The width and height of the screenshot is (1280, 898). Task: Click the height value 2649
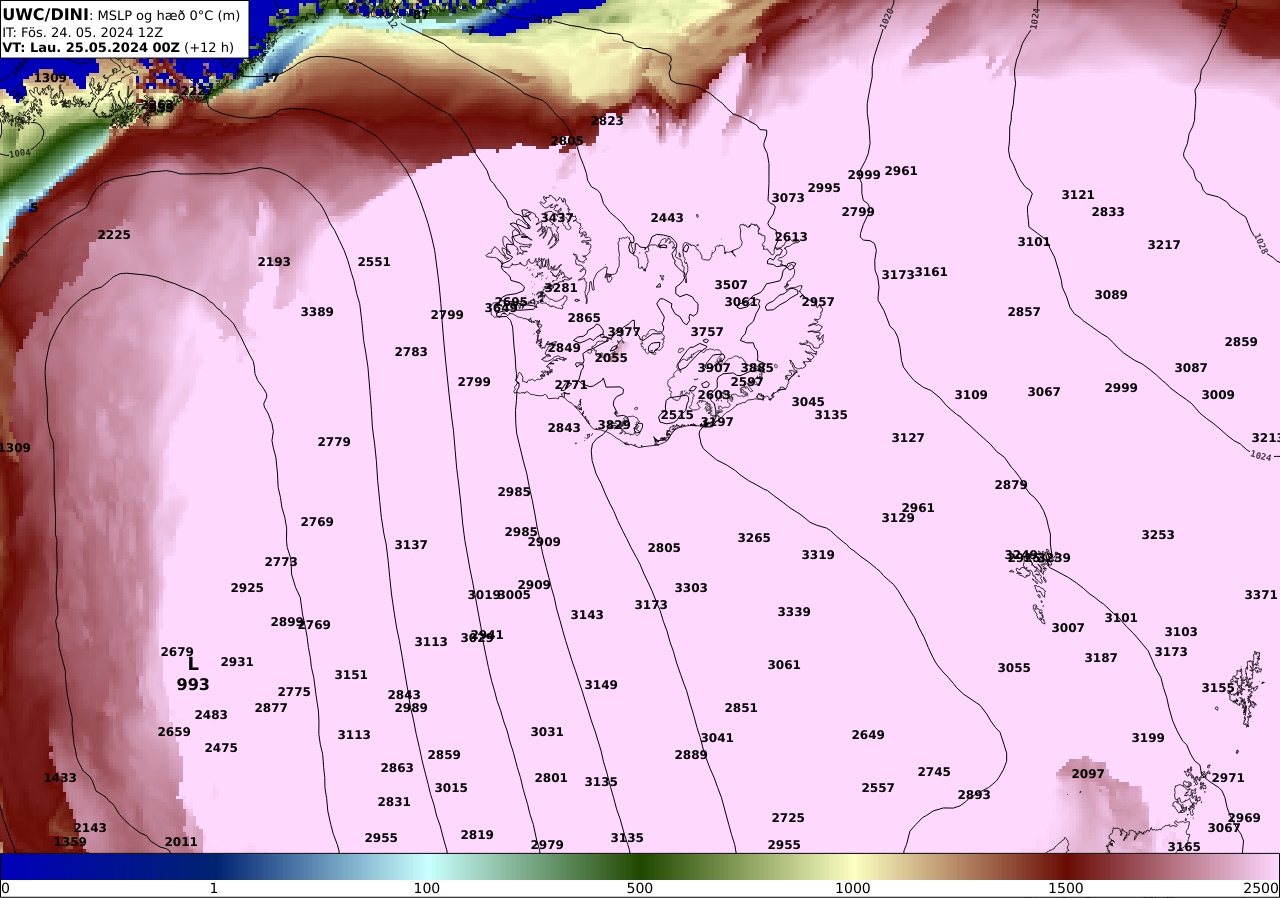point(868,735)
